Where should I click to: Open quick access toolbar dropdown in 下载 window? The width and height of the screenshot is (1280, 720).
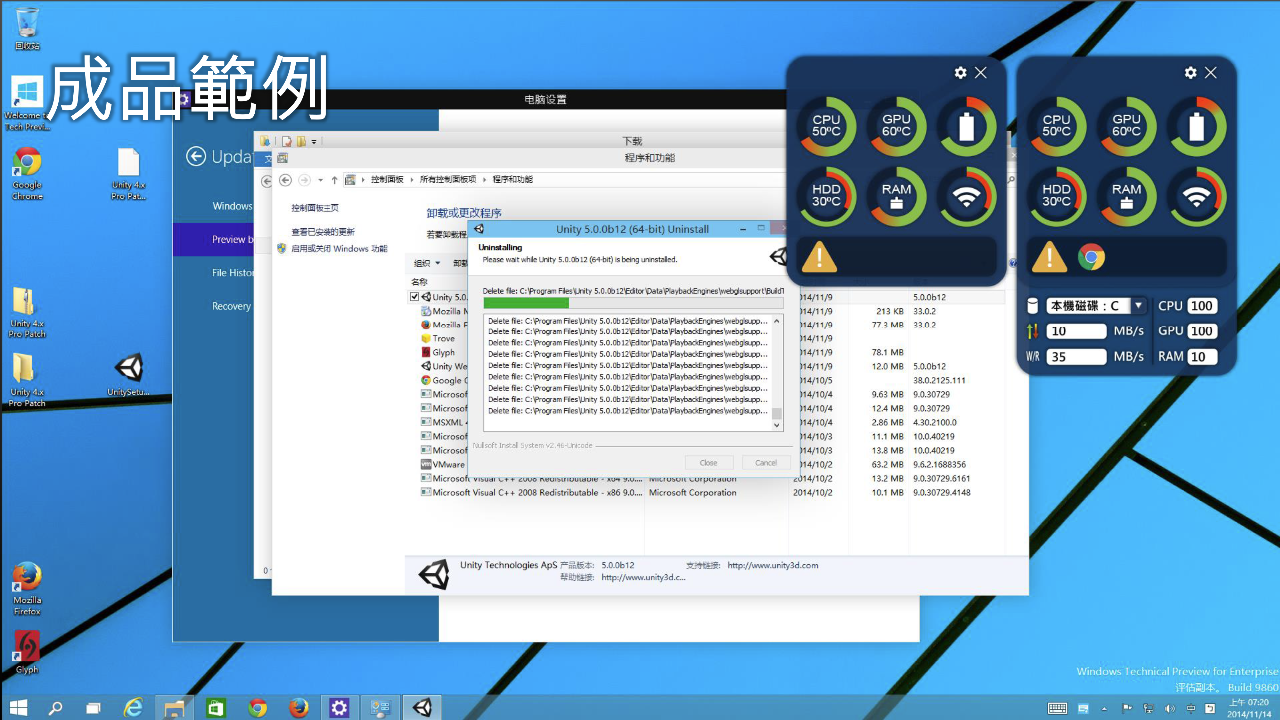tap(314, 142)
